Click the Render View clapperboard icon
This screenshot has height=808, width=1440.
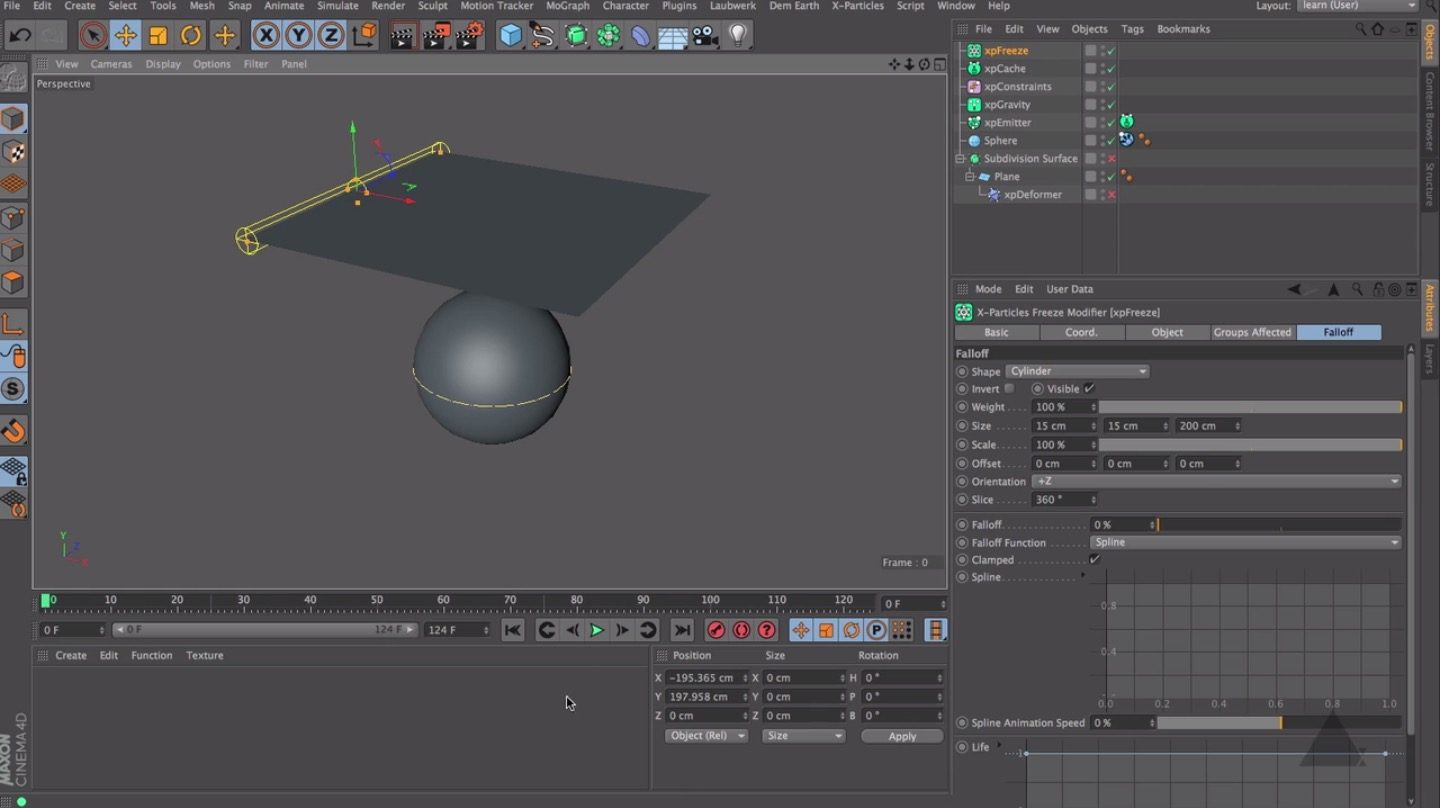[x=402, y=36]
